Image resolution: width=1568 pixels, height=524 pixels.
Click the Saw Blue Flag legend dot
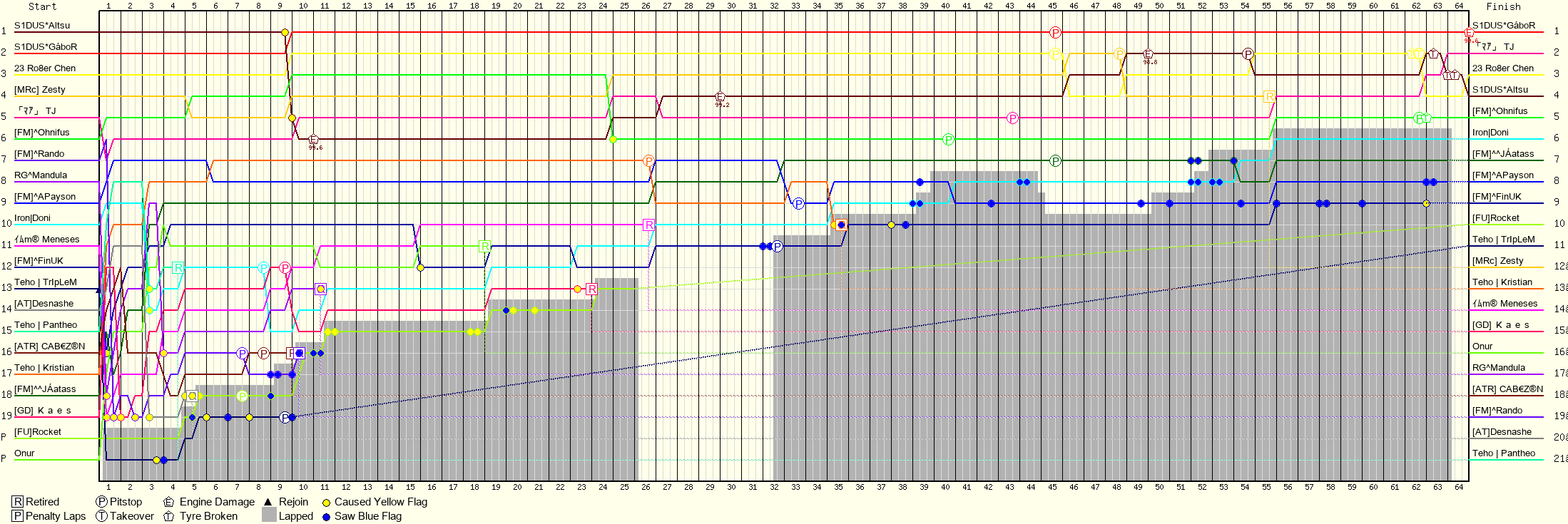tap(327, 517)
